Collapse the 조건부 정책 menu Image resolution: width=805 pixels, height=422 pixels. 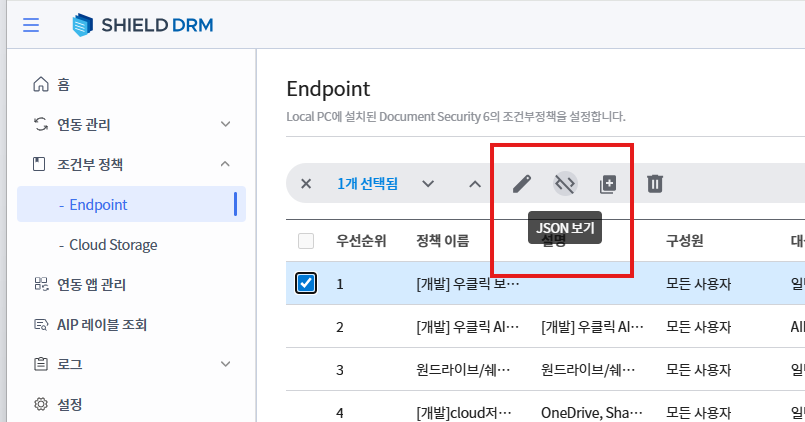[x=225, y=164]
